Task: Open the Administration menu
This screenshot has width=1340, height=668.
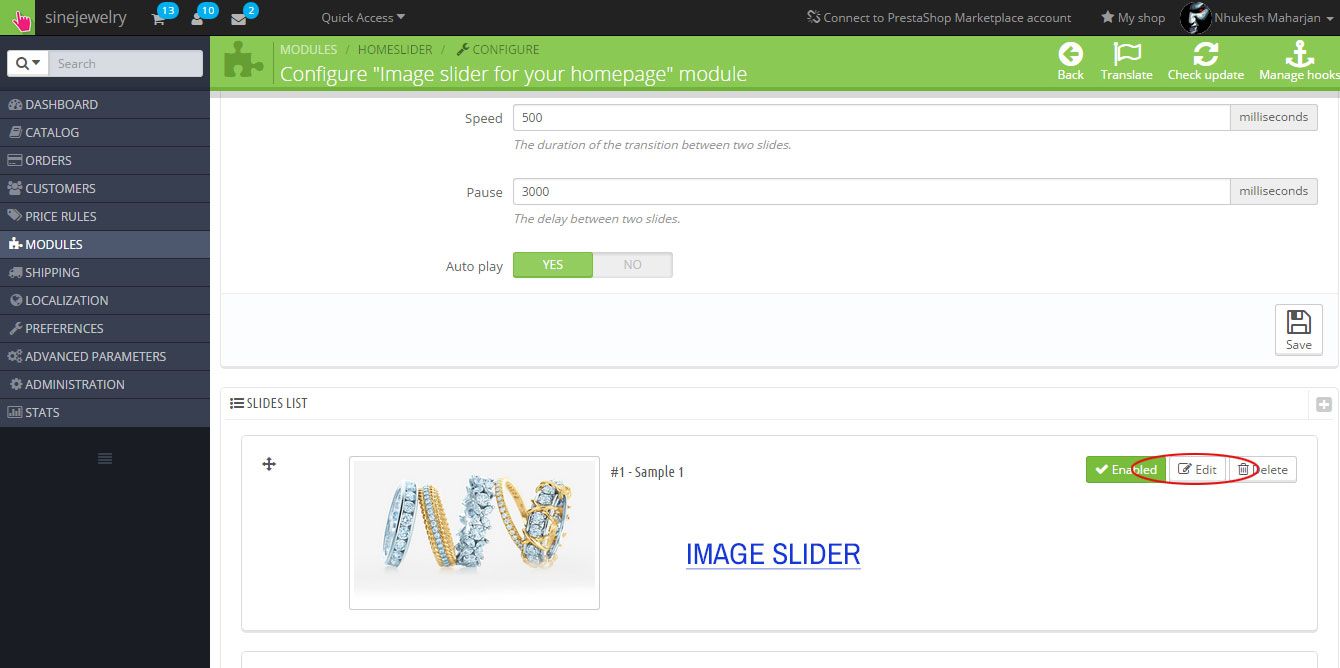Action: pyautogui.click(x=105, y=384)
